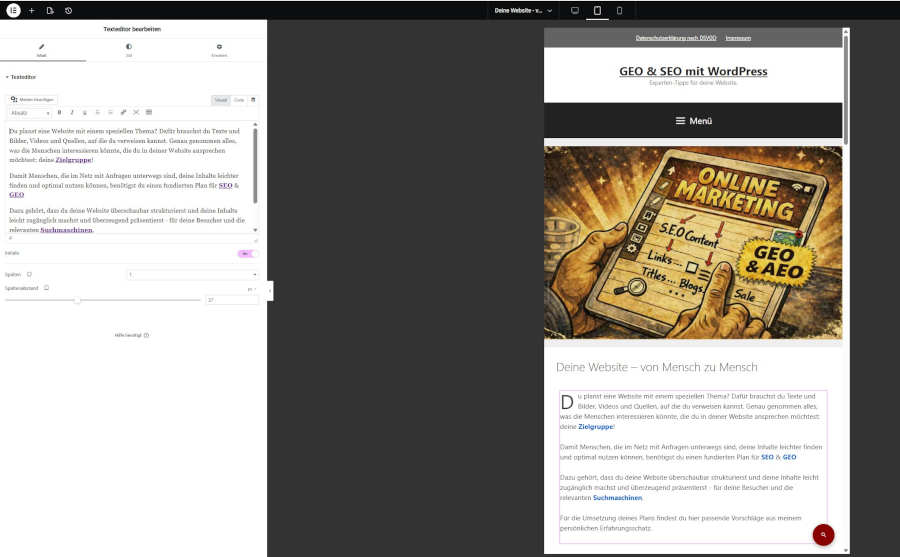Insert numbered list in text editor

point(110,113)
